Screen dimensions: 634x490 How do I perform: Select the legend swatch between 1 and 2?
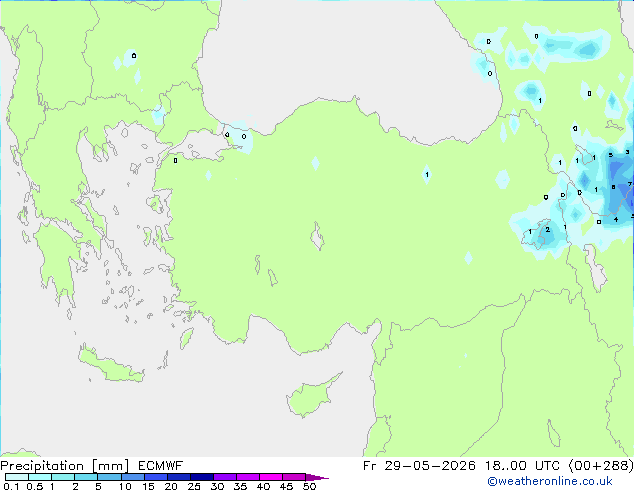click(x=63, y=477)
